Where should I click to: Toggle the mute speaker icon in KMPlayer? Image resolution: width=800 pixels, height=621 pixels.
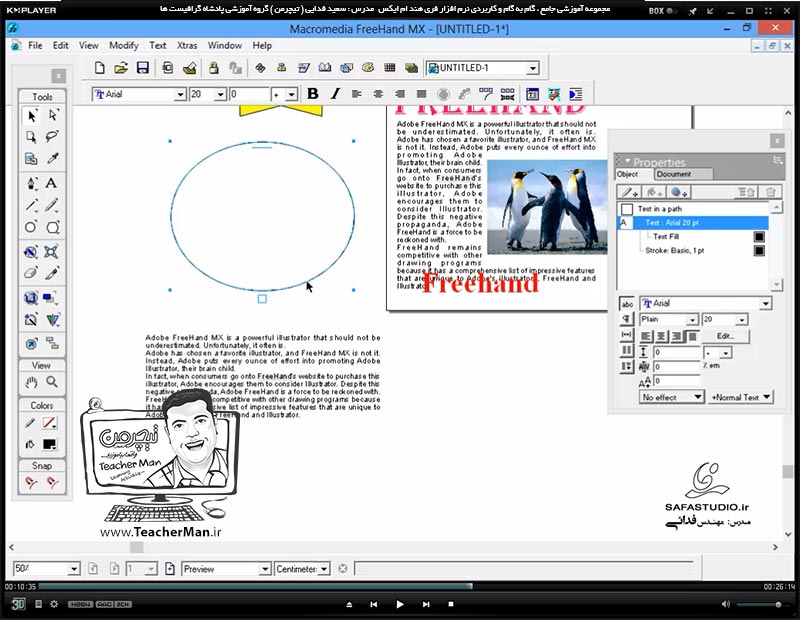pyautogui.click(x=726, y=604)
